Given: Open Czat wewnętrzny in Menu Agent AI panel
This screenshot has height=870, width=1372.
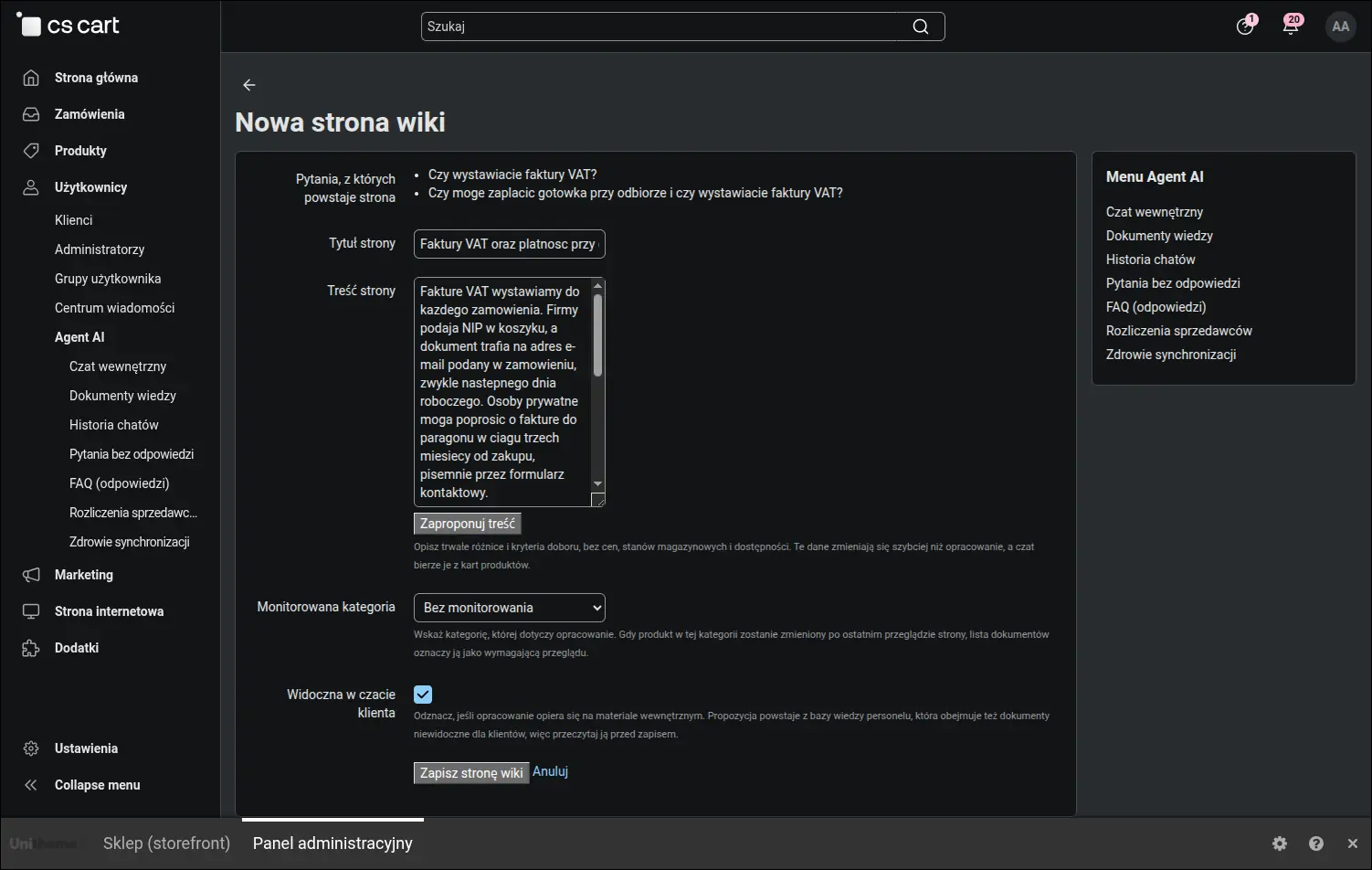Looking at the screenshot, I should pos(1155,212).
